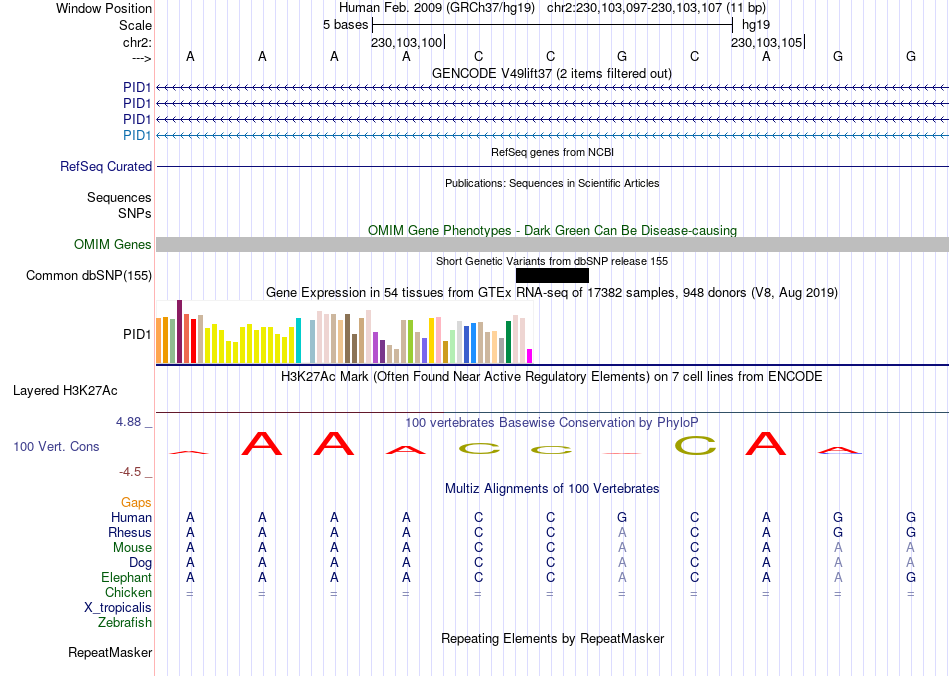Open the GTEx tissue expression bar chart
This screenshot has width=950, height=676.
(x=344, y=331)
